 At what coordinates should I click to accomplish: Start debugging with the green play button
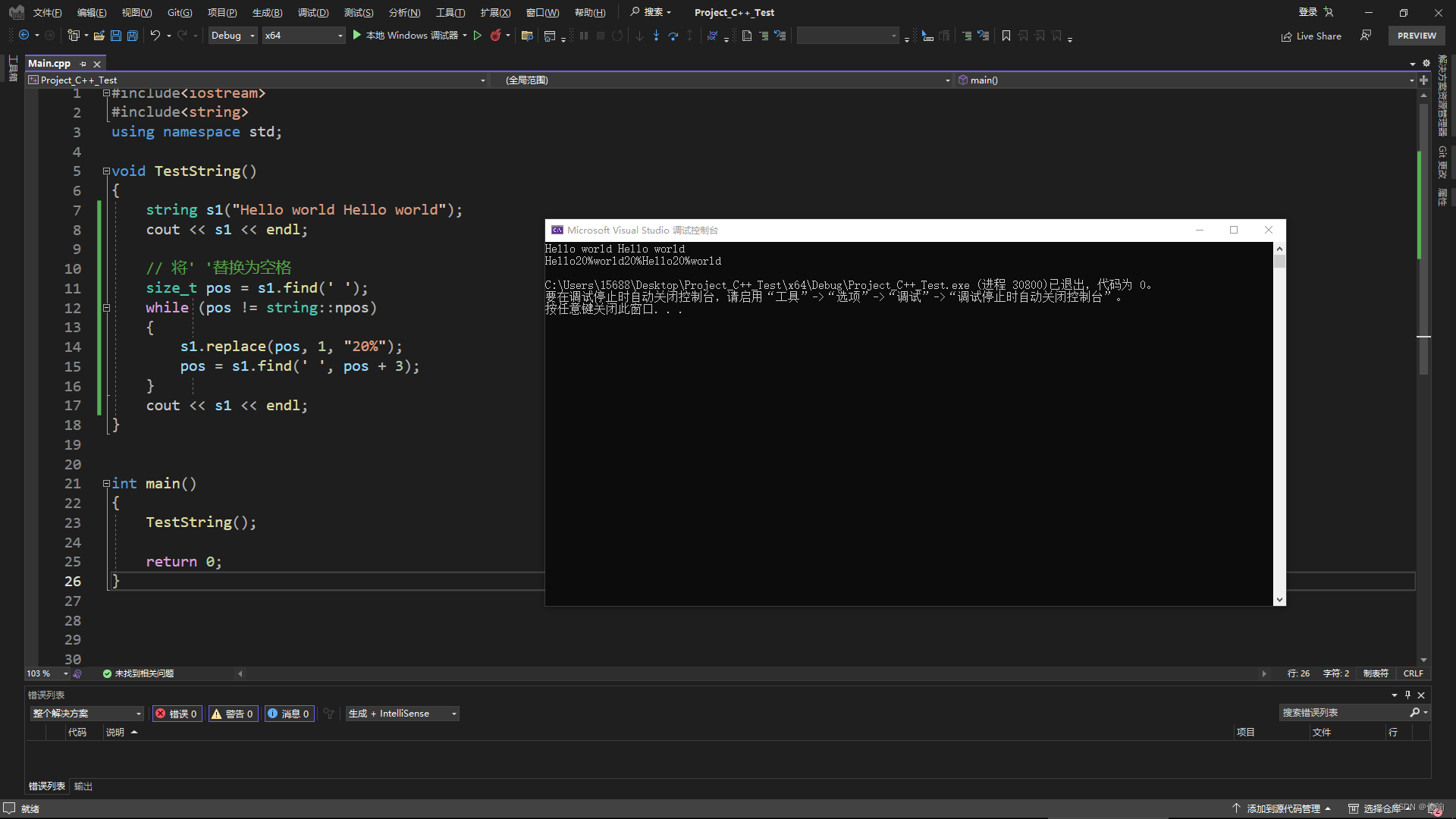(357, 36)
